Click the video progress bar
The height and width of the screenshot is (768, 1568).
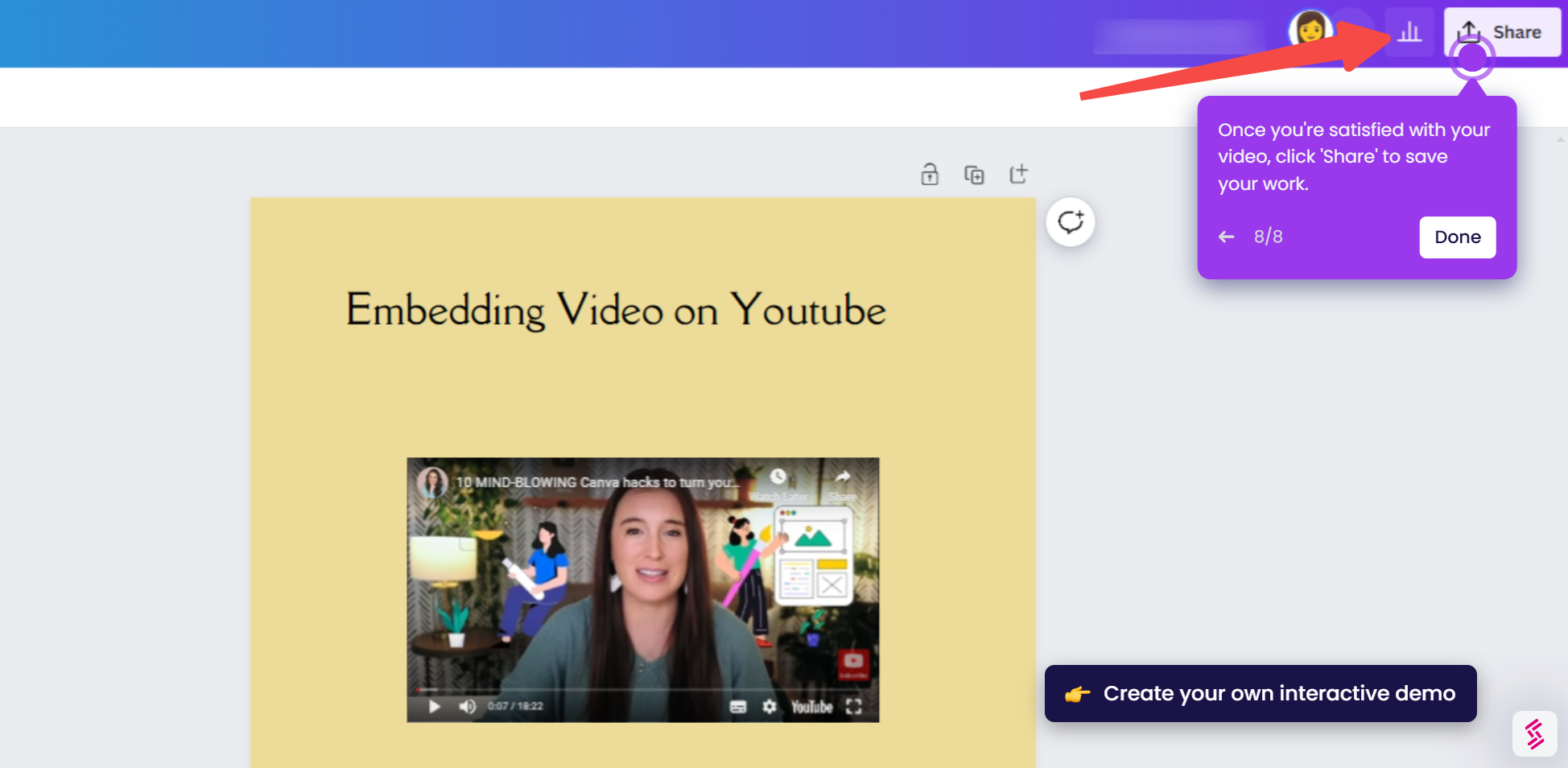click(642, 690)
